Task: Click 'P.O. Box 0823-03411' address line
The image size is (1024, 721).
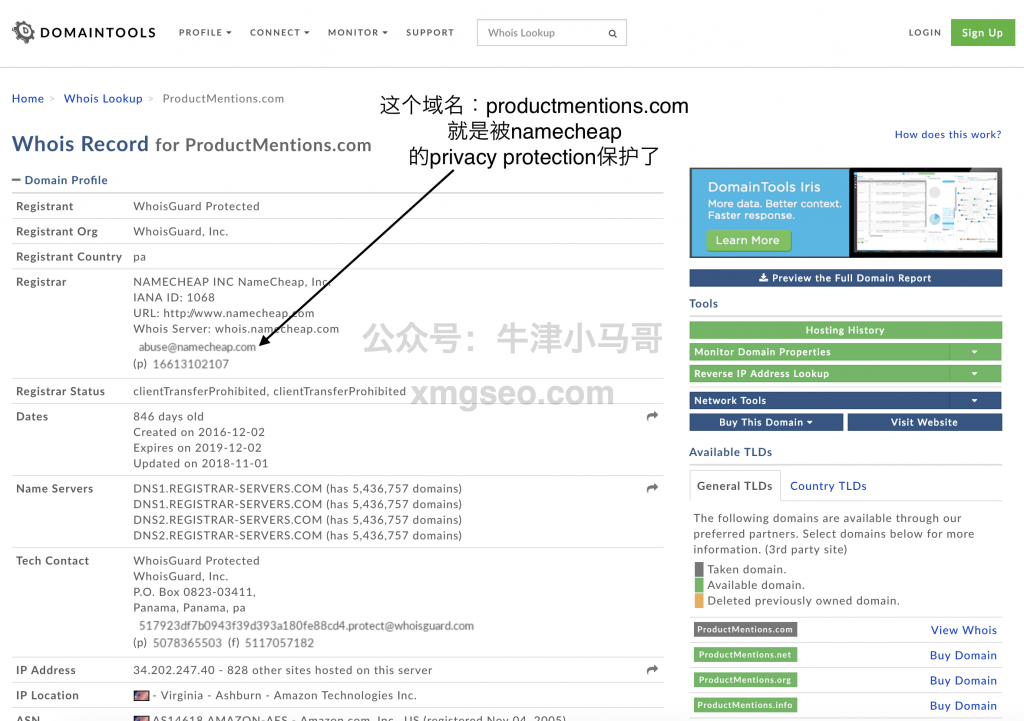Action: 195,592
